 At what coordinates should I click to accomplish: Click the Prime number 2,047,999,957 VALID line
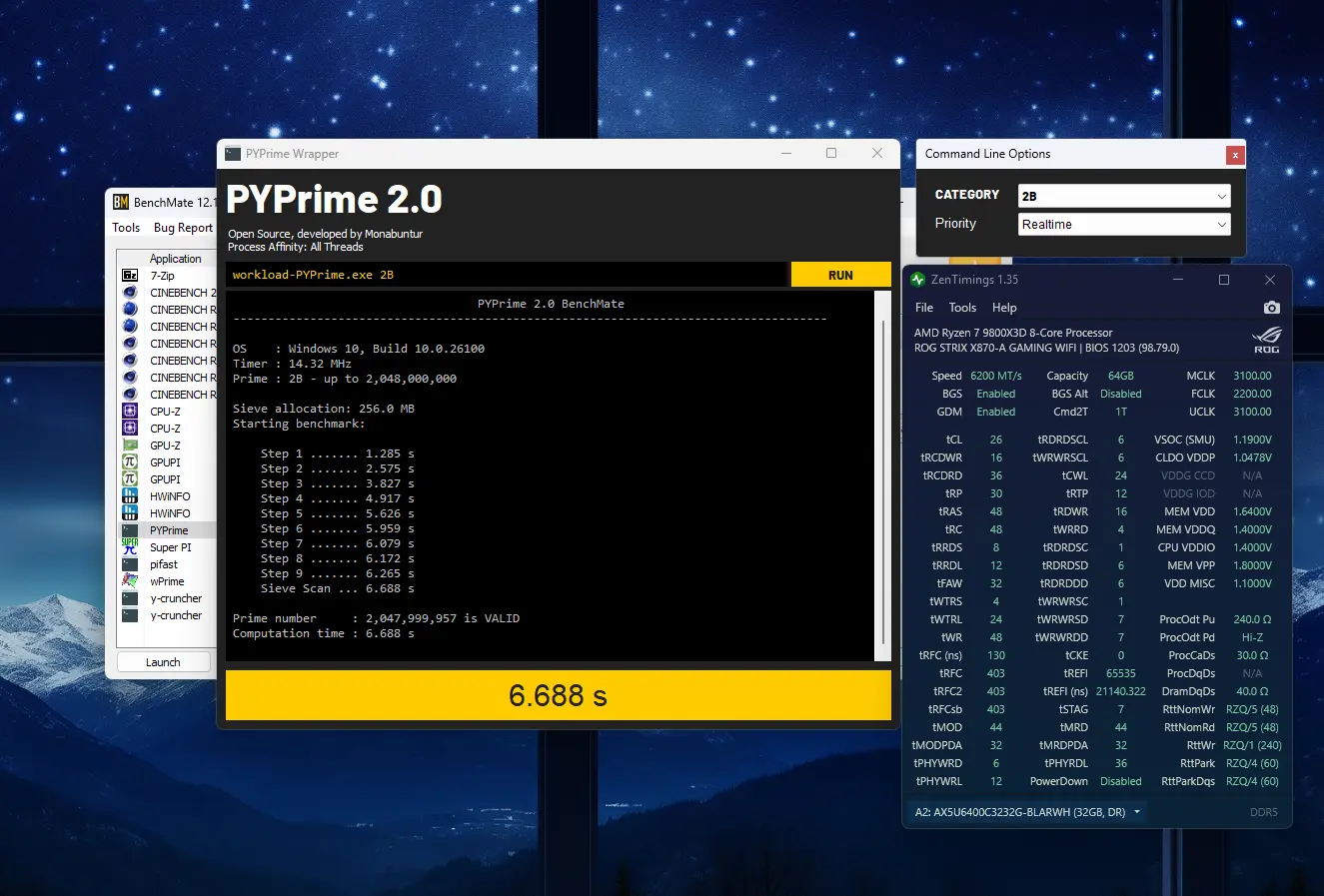pos(377,618)
